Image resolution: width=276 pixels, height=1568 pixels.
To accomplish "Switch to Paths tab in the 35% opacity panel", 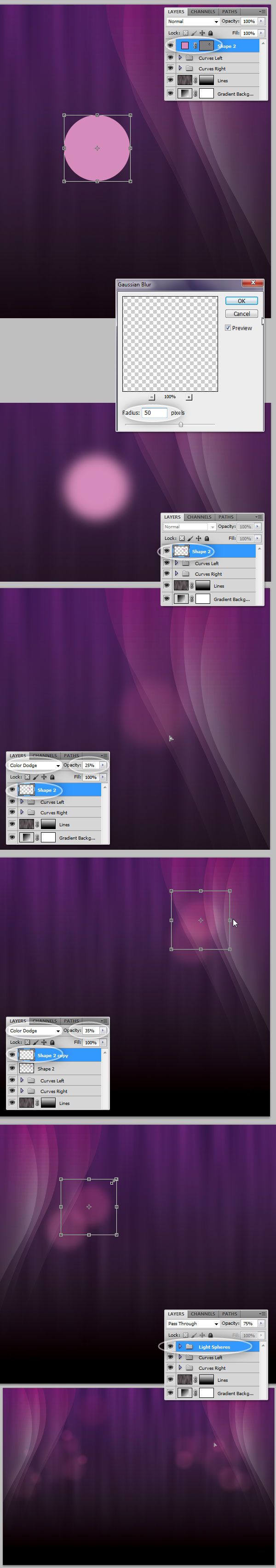I will [x=71, y=1021].
